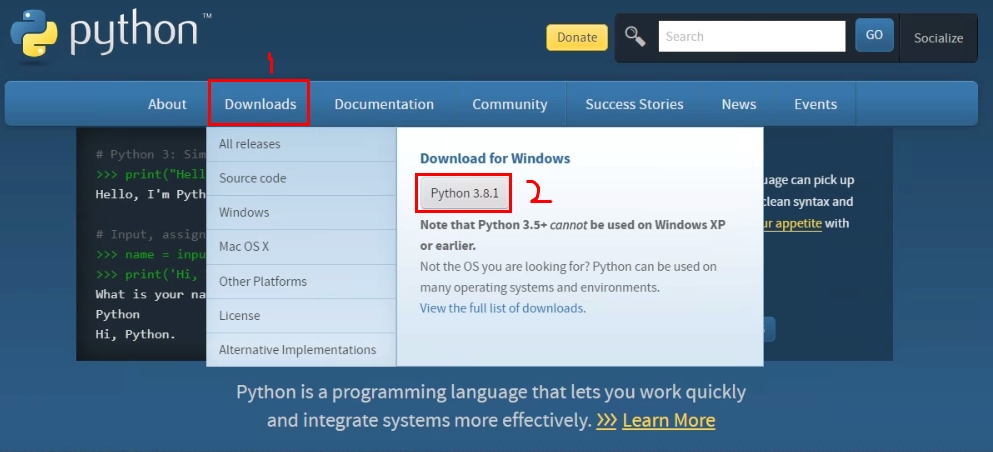The height and width of the screenshot is (452, 993).
Task: Select Windows in Downloads dropdown
Action: pyautogui.click(x=301, y=212)
